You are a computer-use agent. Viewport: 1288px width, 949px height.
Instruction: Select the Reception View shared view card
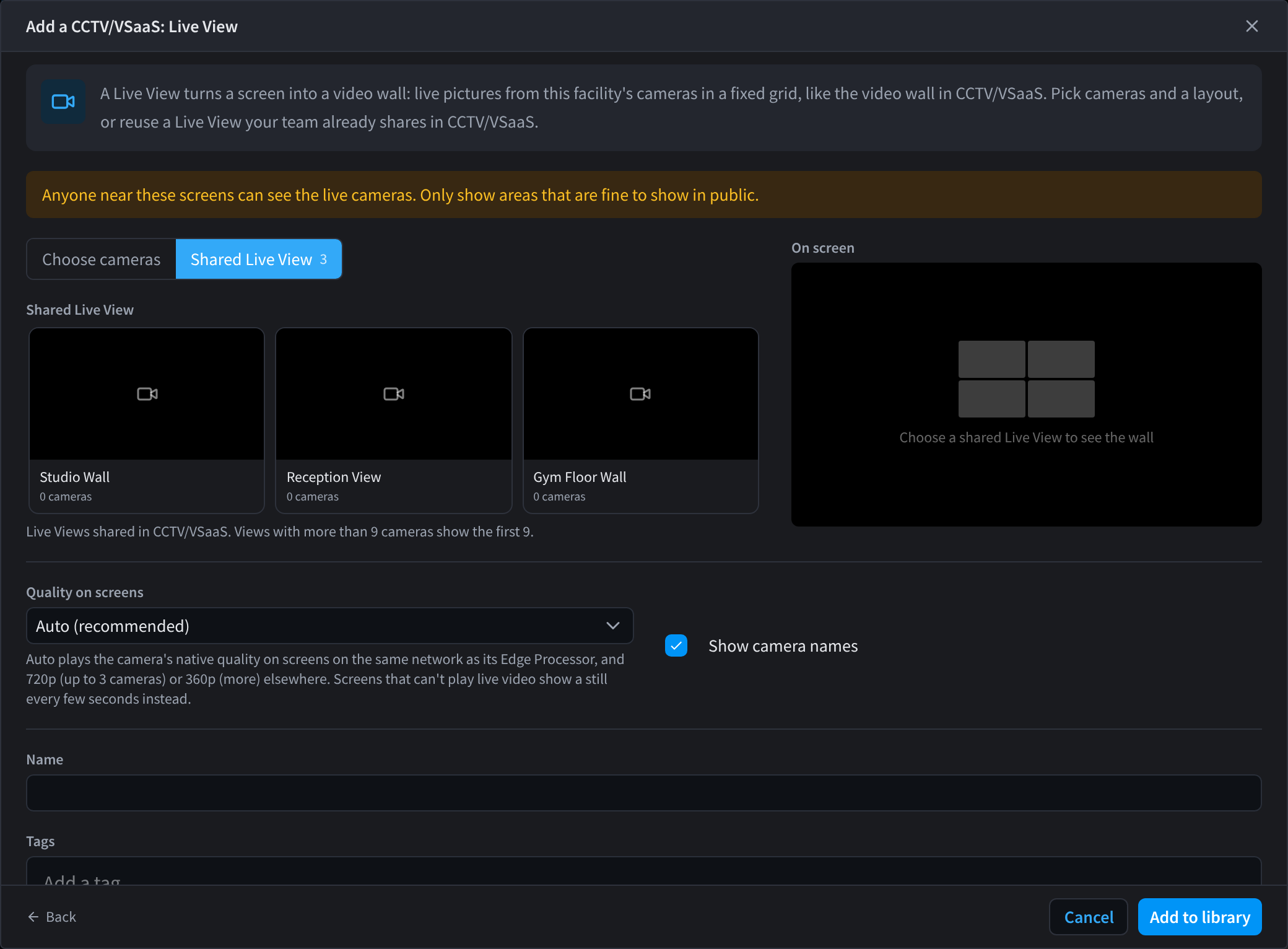pyautogui.click(x=394, y=421)
